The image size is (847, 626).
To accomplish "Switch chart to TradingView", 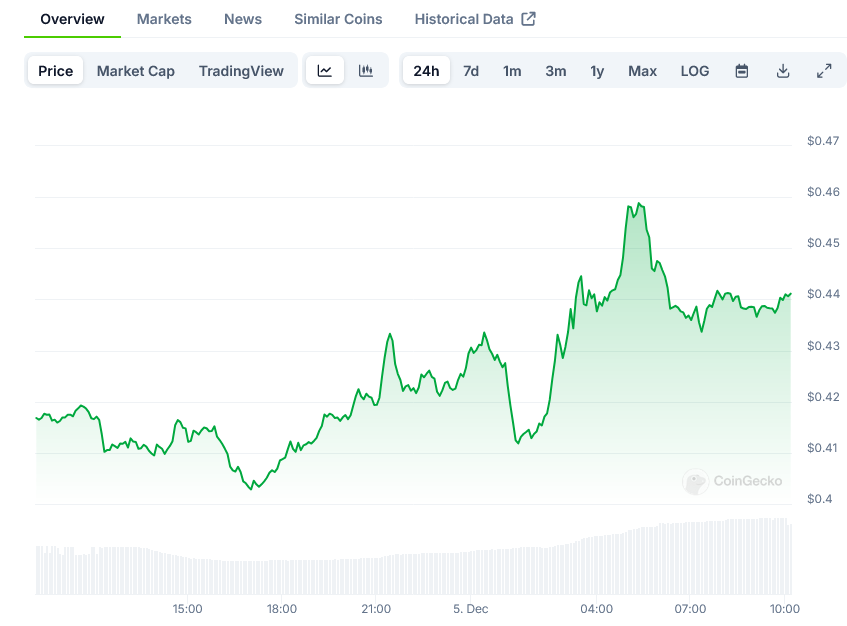I will tap(241, 71).
